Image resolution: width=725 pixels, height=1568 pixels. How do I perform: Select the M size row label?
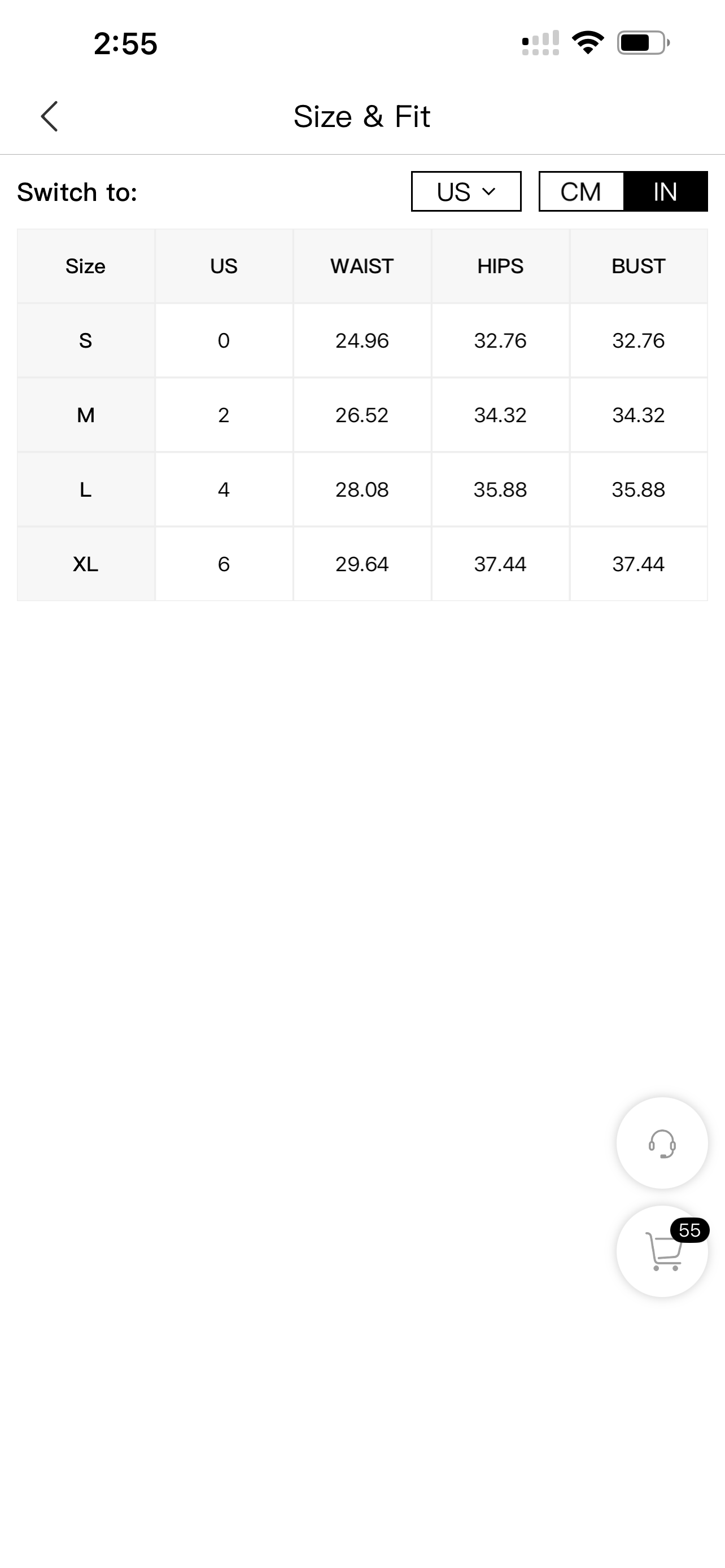point(86,415)
